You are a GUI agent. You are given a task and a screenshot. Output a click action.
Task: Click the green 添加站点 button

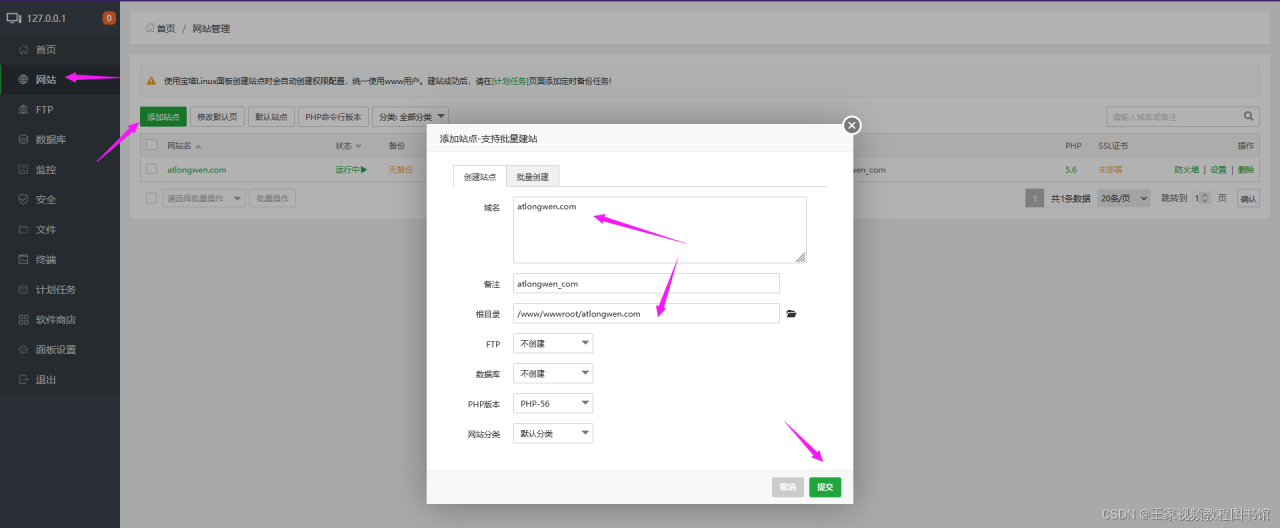tap(163, 117)
